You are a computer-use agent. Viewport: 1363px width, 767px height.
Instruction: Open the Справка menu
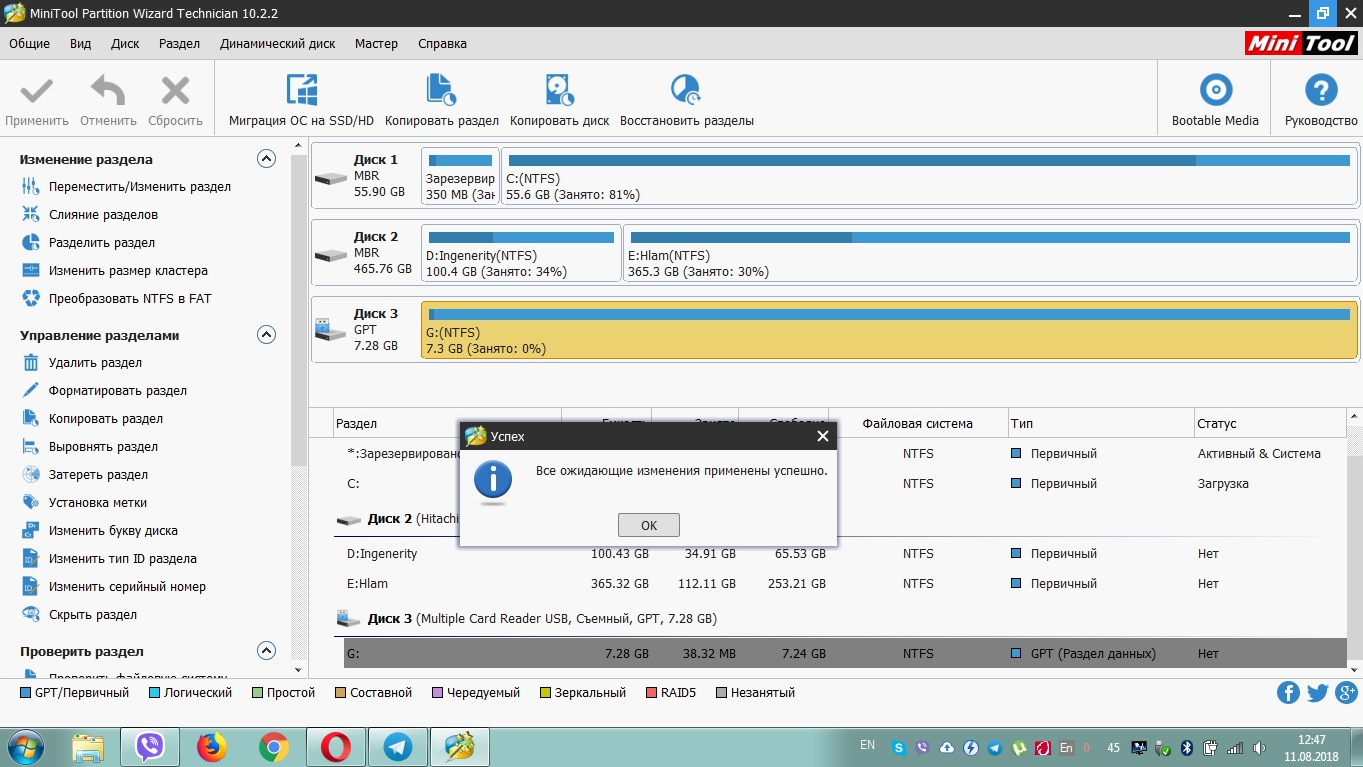(x=442, y=44)
